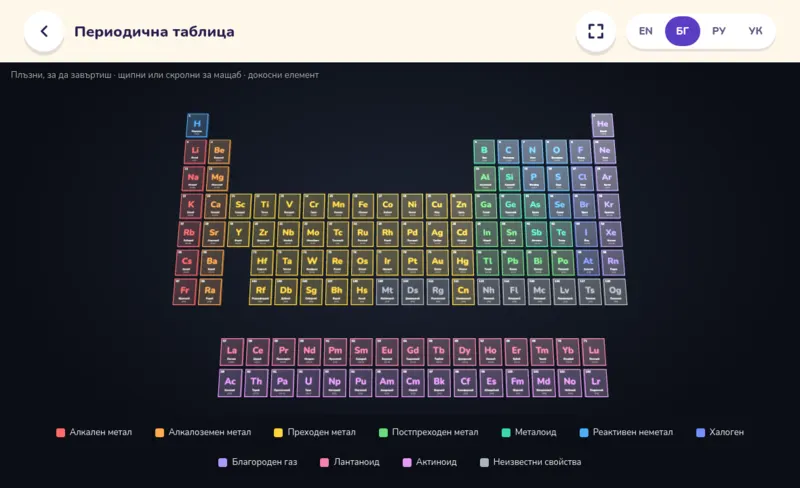Open the Potassium (K) tile
The width and height of the screenshot is (800, 488).
pyautogui.click(x=191, y=206)
